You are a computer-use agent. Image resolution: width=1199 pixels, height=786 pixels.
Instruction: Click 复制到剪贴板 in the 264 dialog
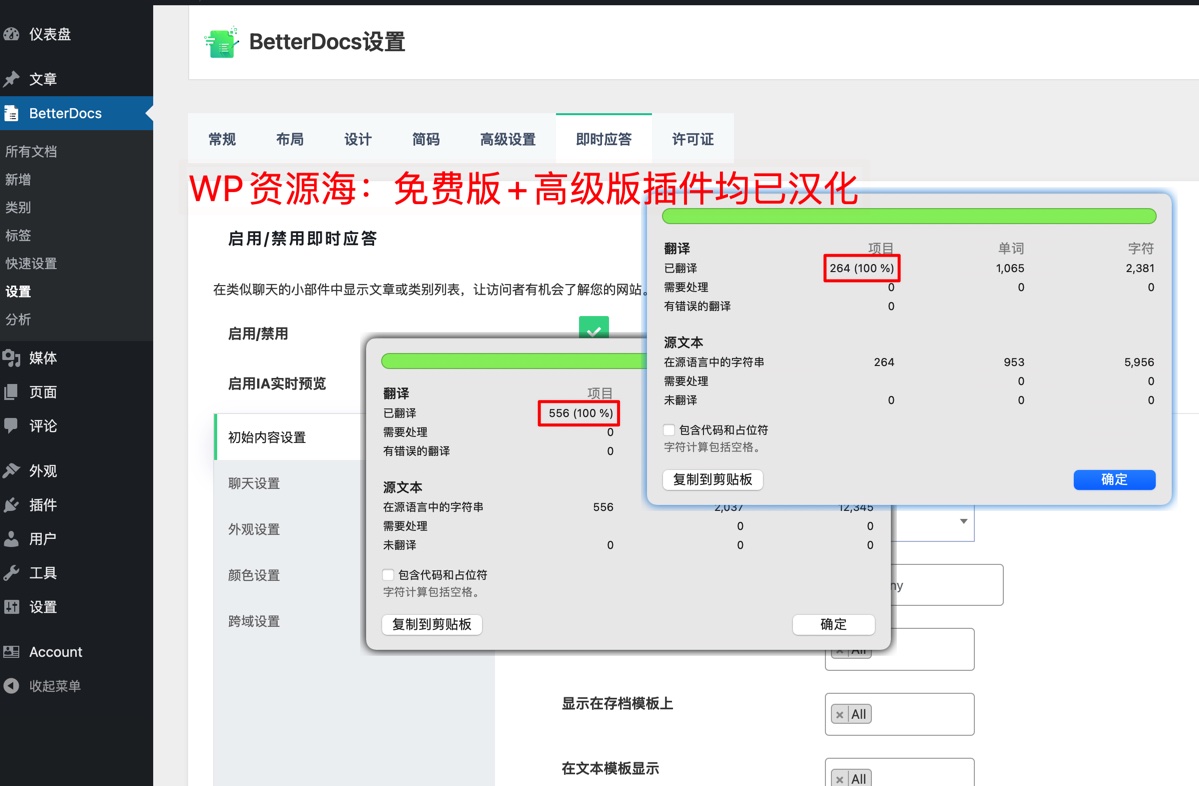point(713,479)
